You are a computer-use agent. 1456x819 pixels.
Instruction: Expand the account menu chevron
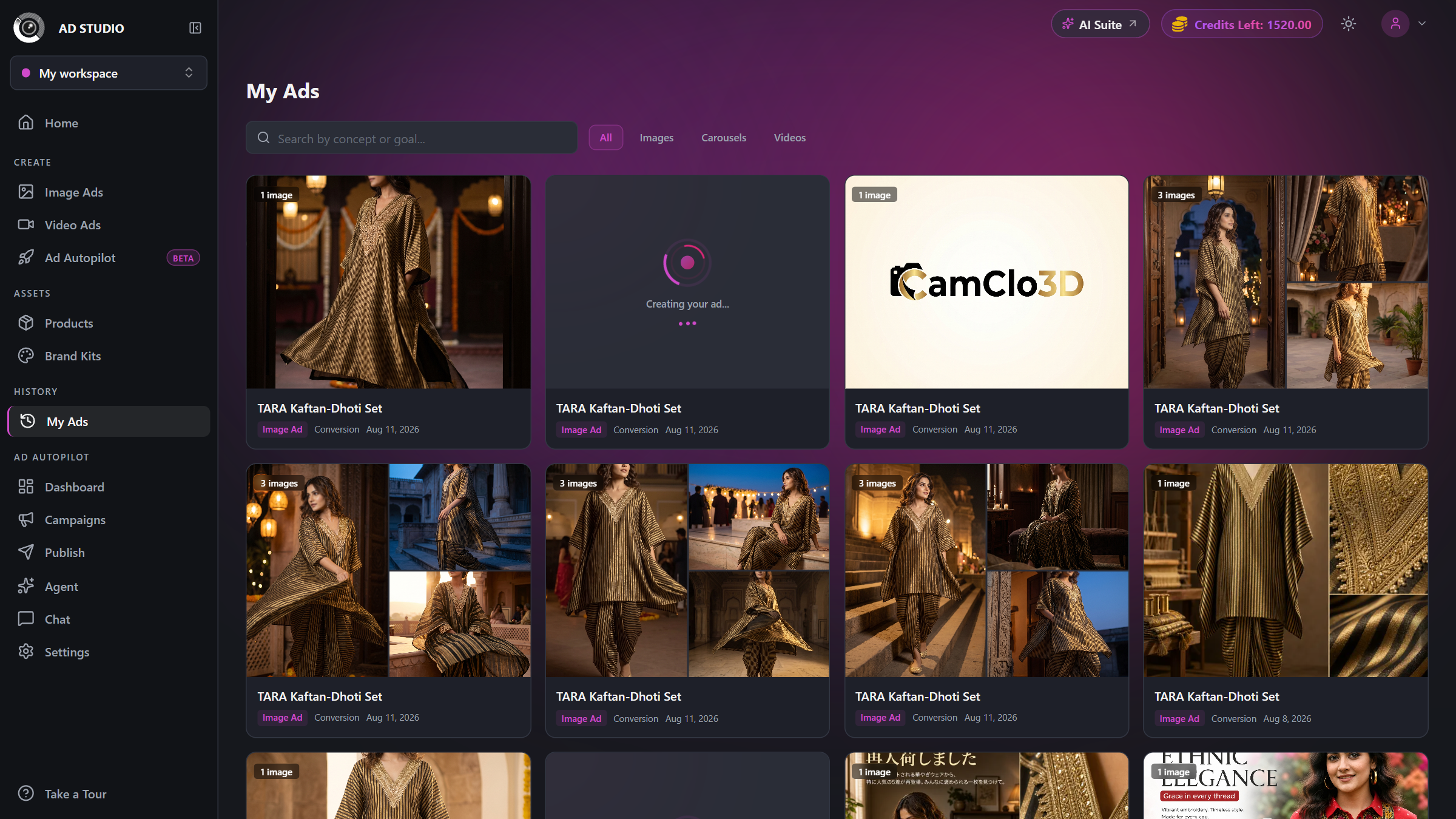click(x=1422, y=24)
